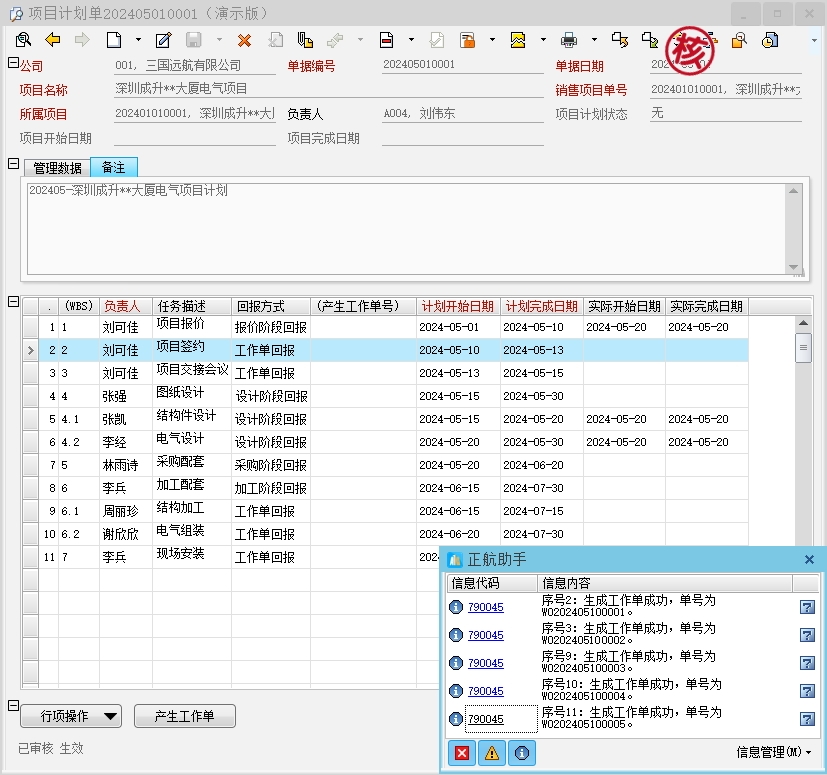Image resolution: width=827 pixels, height=775 pixels.
Task: Click the printer icon
Action: 569,40
